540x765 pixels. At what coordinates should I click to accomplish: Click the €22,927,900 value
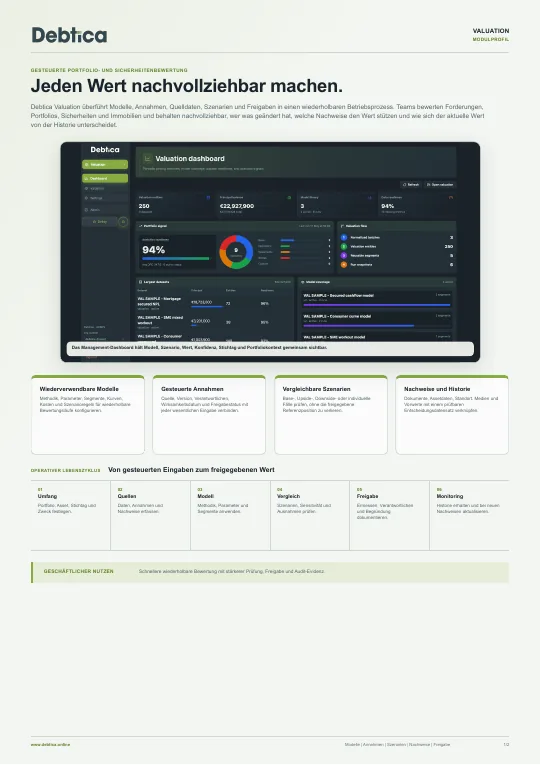point(237,206)
